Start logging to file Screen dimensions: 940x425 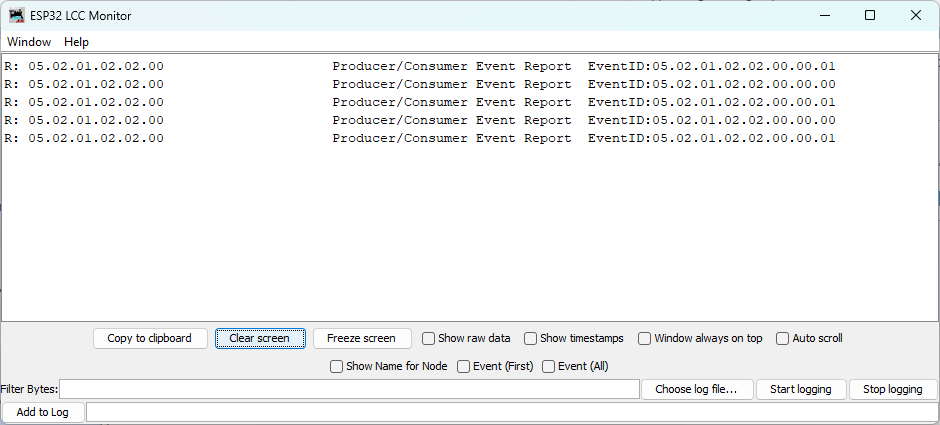801,389
